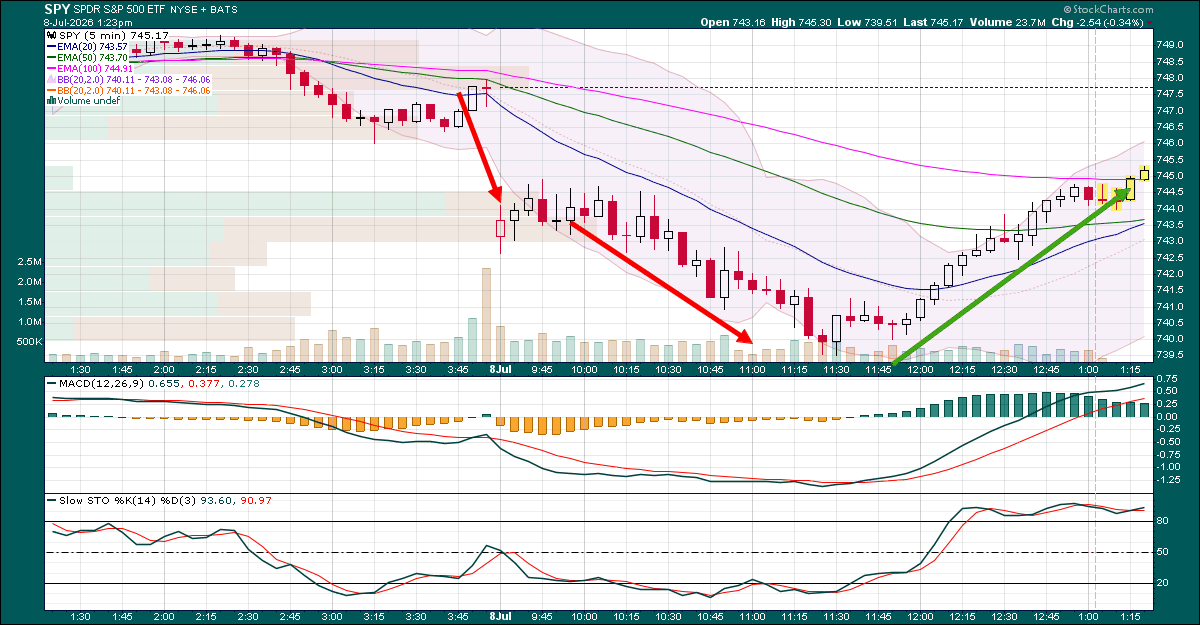1200x625 pixels.
Task: Click 2:45 on the price panel time axis
Action: (x=290, y=368)
